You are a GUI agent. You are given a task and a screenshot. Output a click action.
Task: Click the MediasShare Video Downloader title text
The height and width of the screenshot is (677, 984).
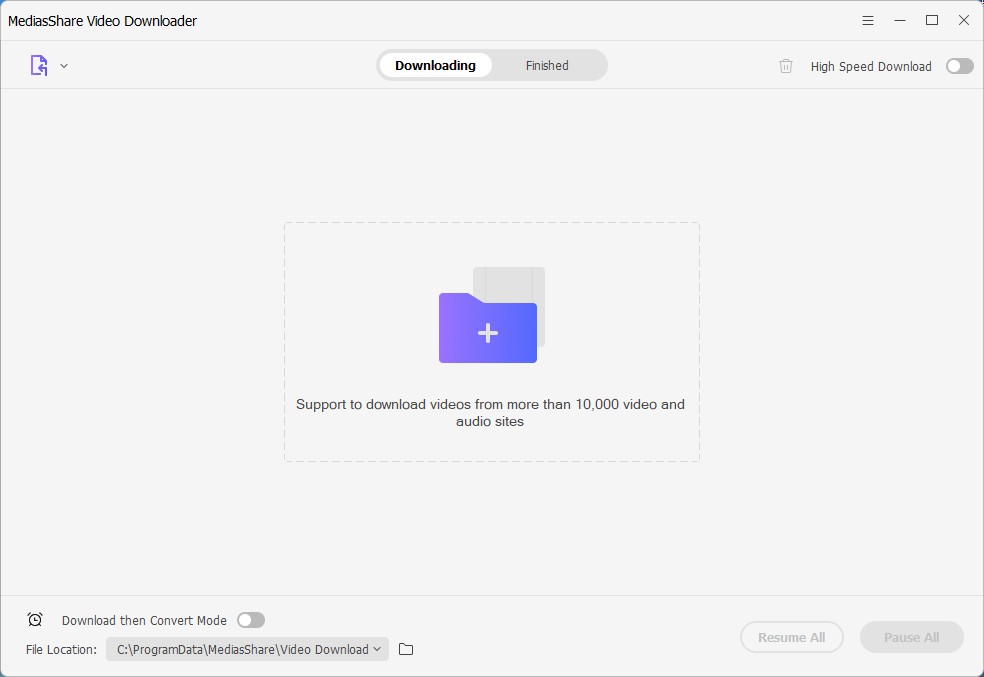coord(102,20)
